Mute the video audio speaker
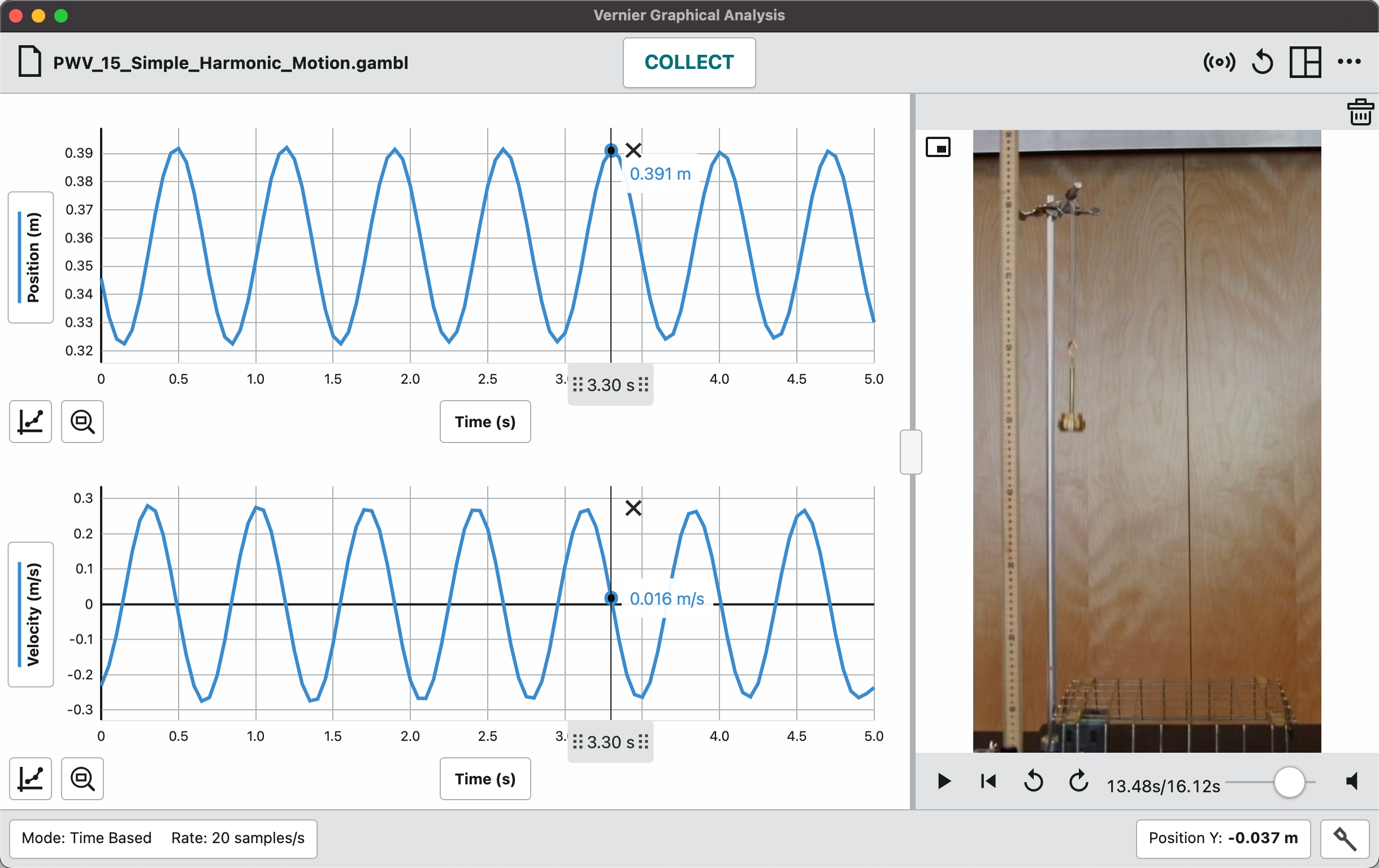The height and width of the screenshot is (868, 1379). point(1352,781)
